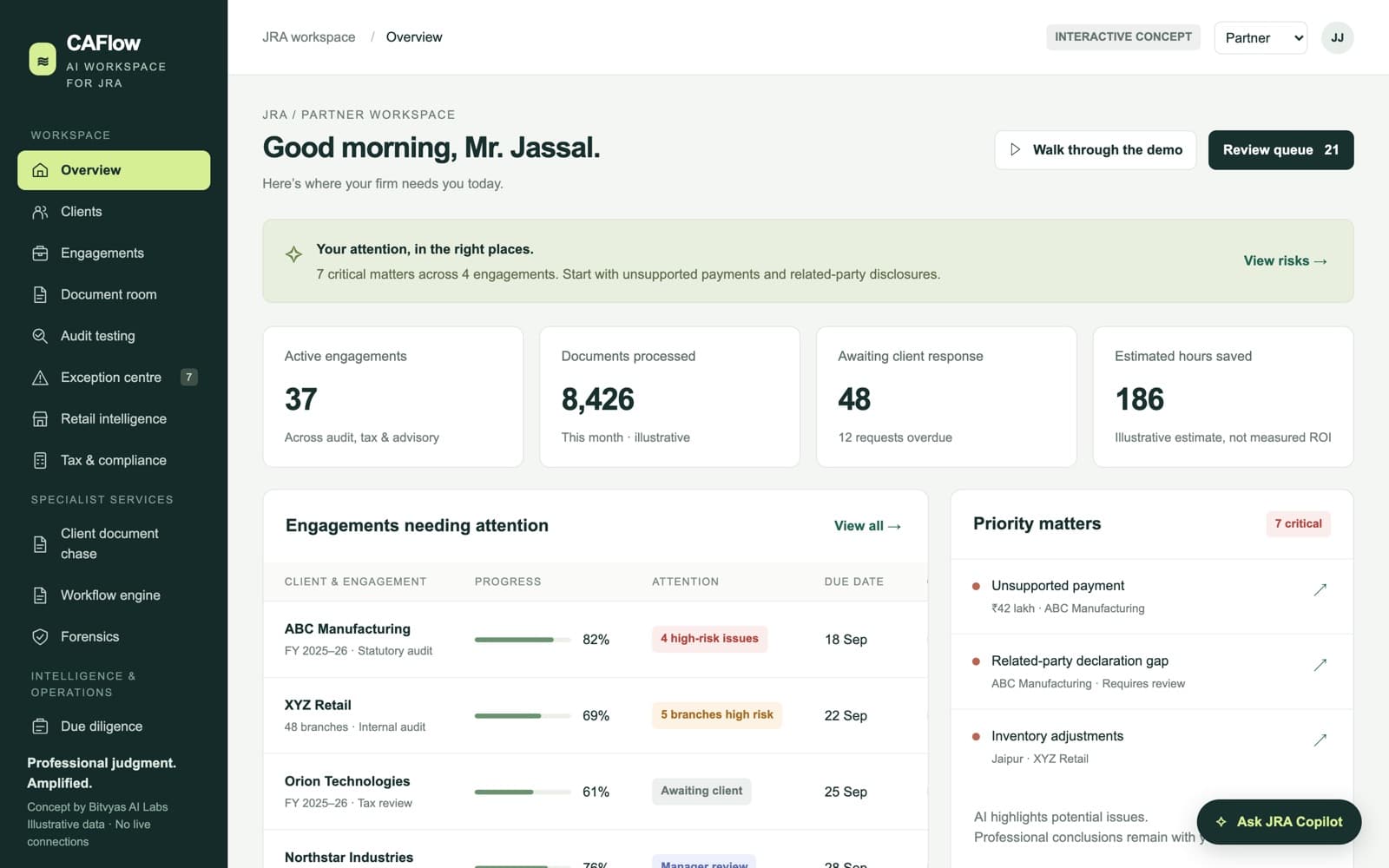Image resolution: width=1389 pixels, height=868 pixels.
Task: Click Walk through the demo button
Action: [x=1096, y=150]
